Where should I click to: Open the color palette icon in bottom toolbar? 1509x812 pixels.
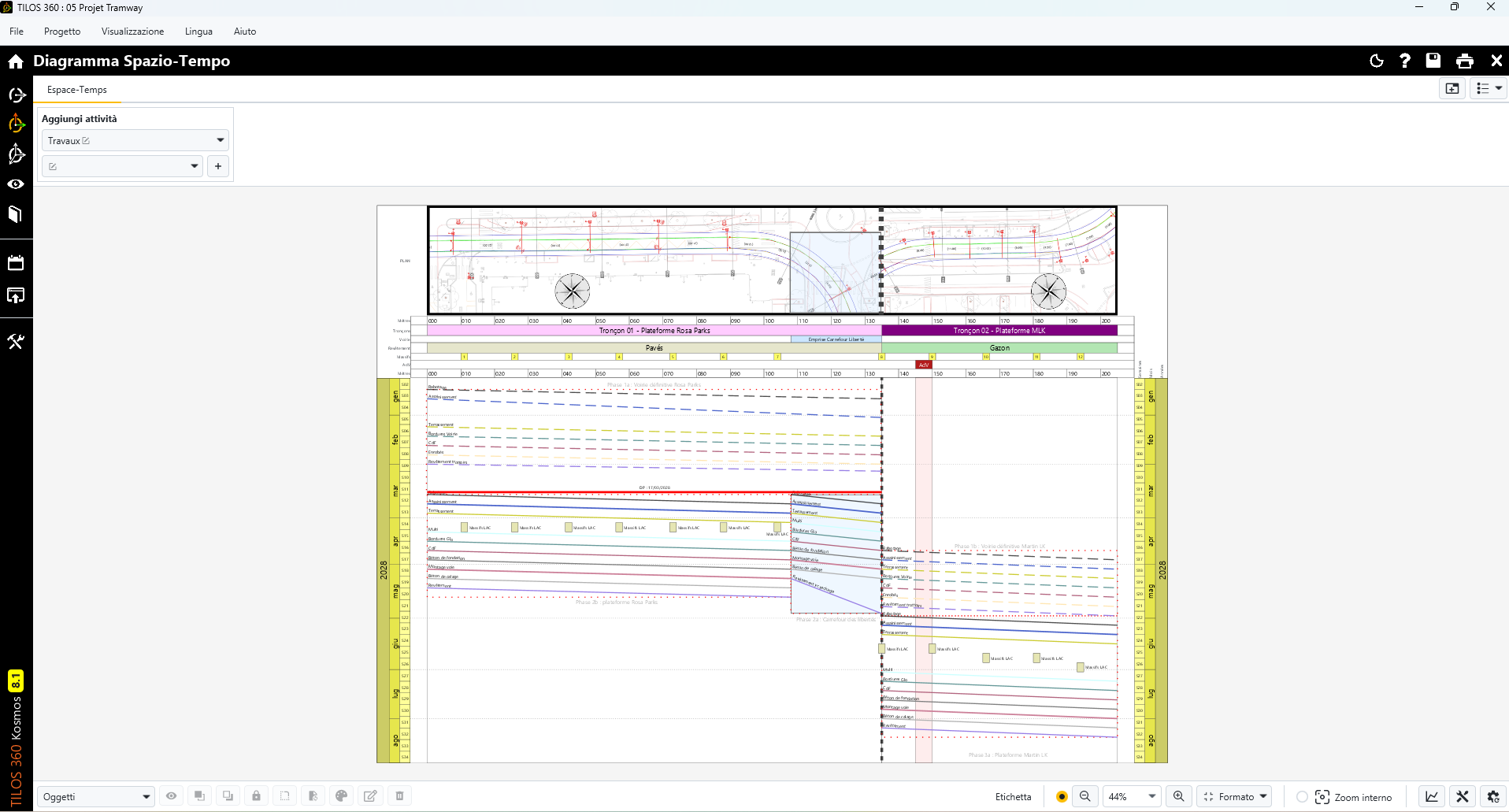click(341, 796)
